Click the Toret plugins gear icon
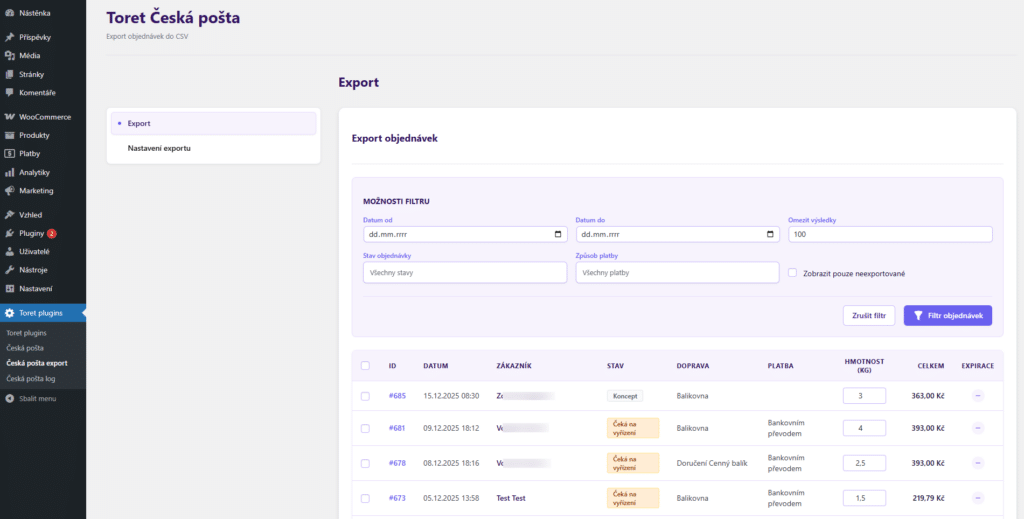The height and width of the screenshot is (519, 1024). (x=10, y=313)
